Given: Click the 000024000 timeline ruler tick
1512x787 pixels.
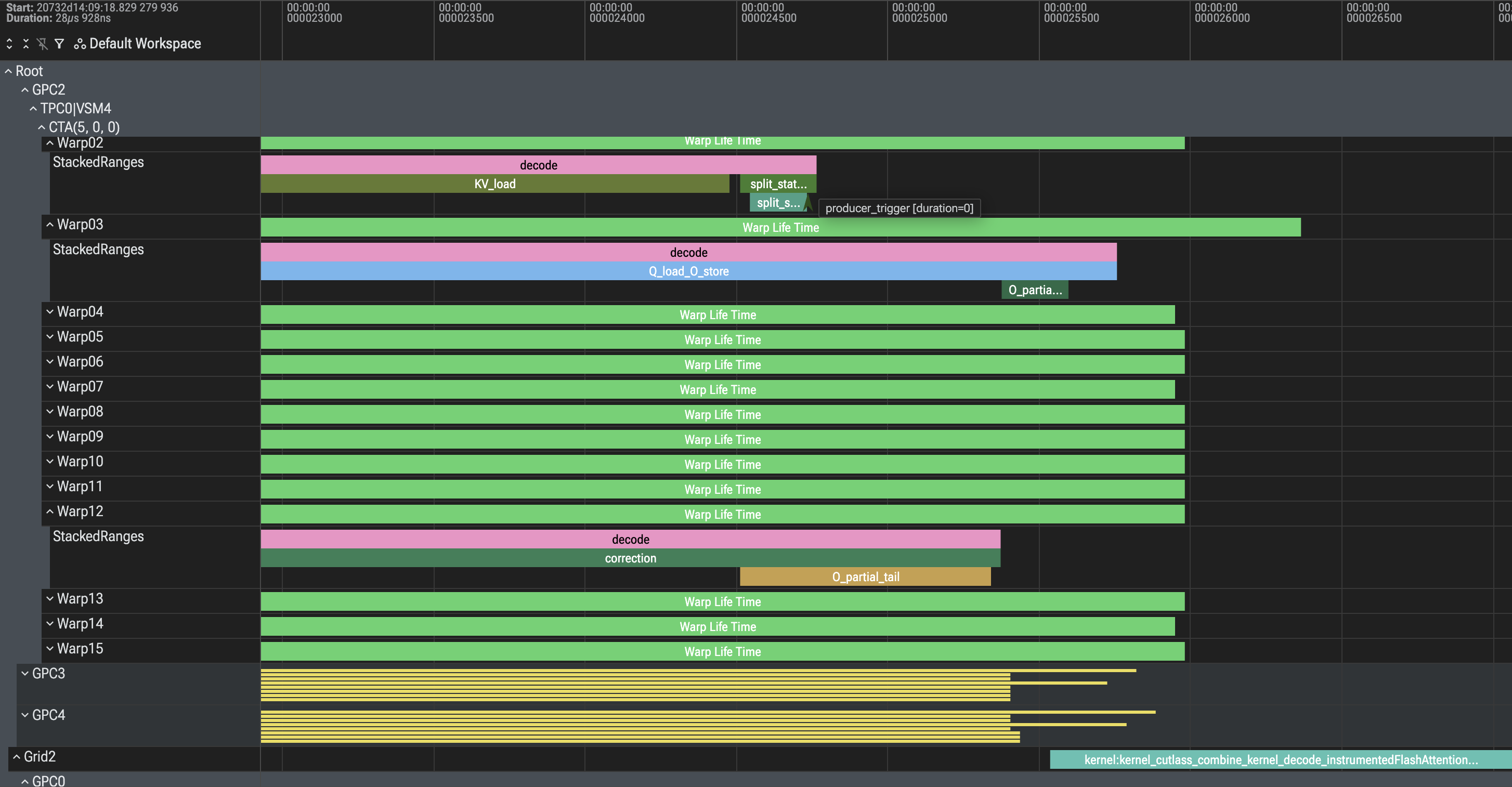Looking at the screenshot, I should click(617, 13).
